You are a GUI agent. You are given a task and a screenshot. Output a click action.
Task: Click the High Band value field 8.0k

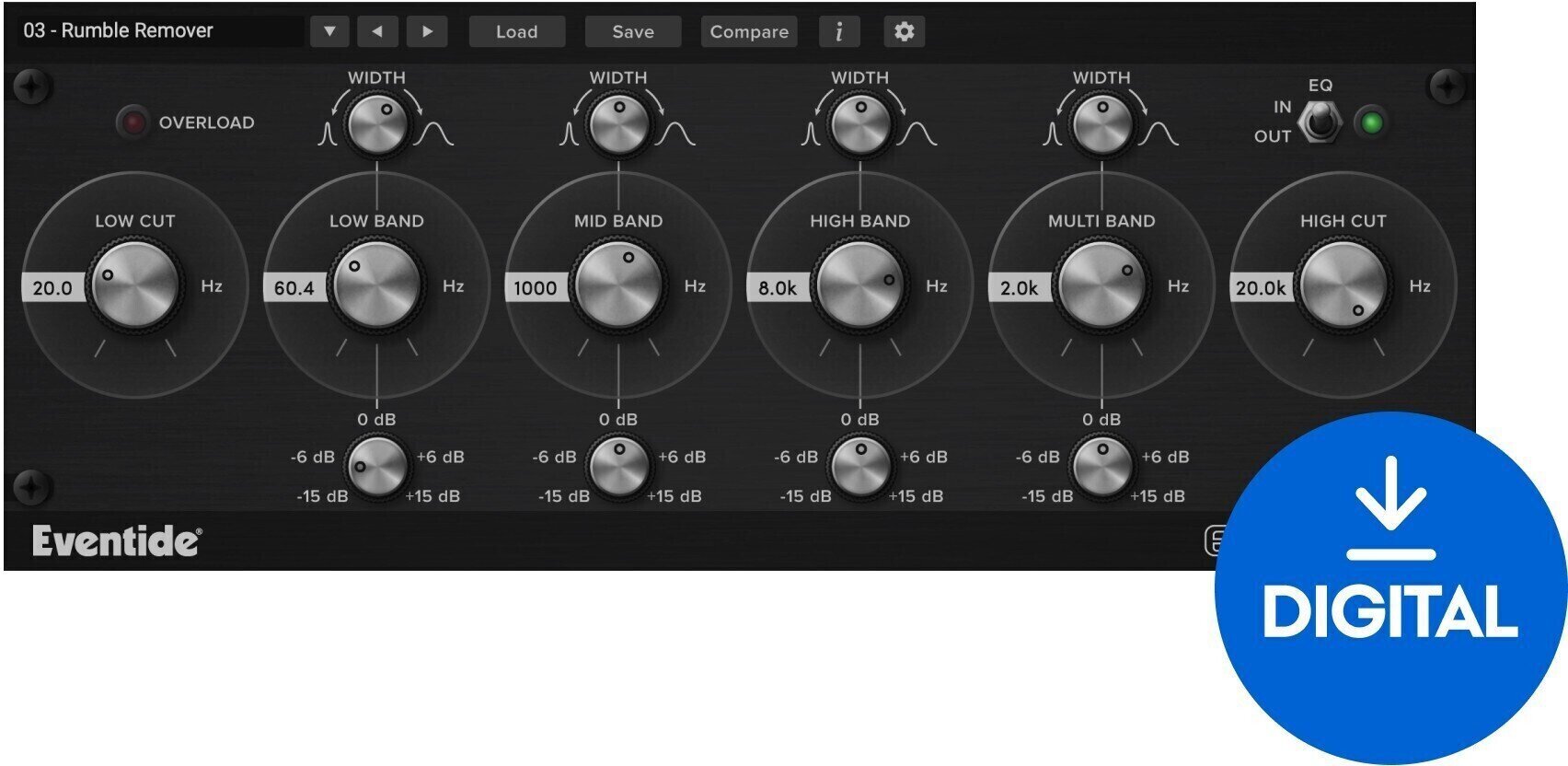(778, 287)
